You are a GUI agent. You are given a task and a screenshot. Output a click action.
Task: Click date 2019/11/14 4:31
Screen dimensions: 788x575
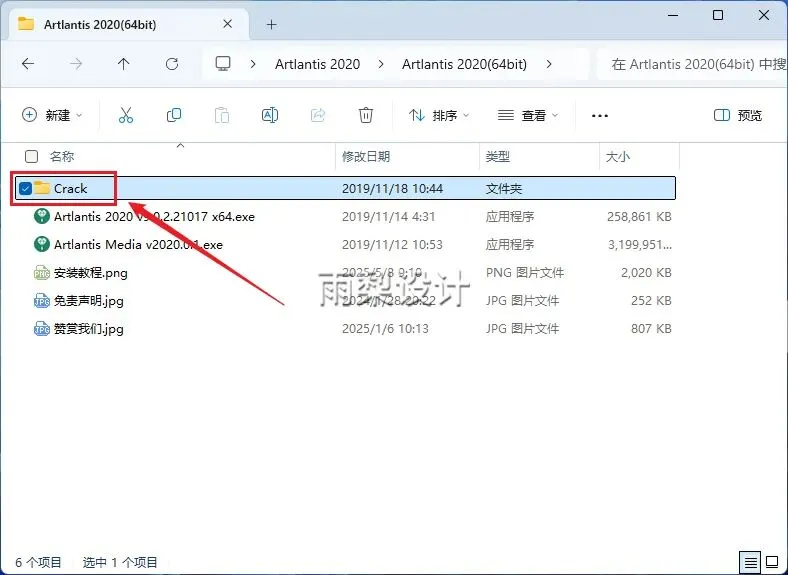pos(388,217)
